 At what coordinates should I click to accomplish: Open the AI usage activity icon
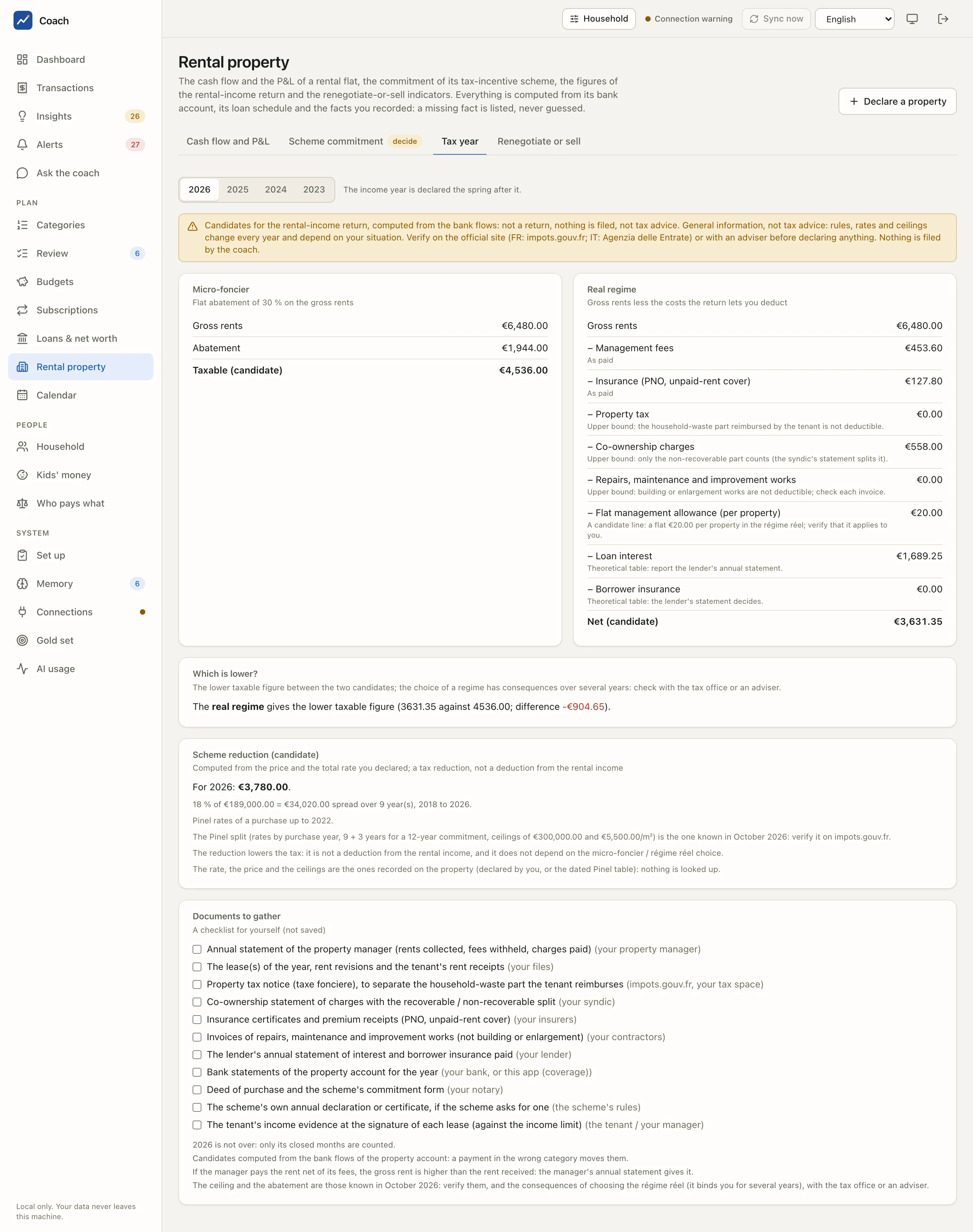22,669
